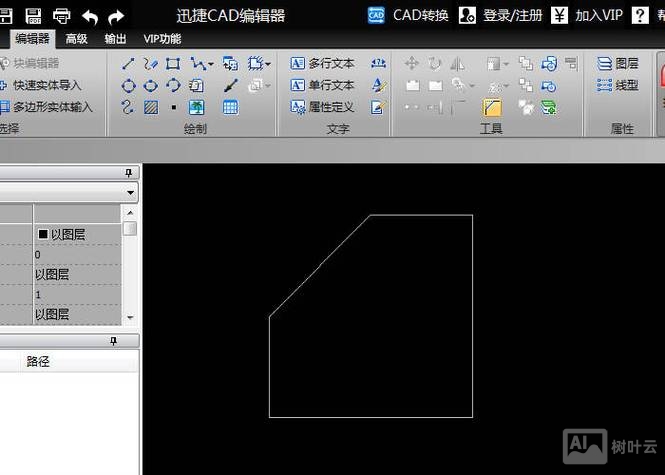Select the Circle drawing tool
Image resolution: width=665 pixels, height=475 pixels.
(x=129, y=86)
